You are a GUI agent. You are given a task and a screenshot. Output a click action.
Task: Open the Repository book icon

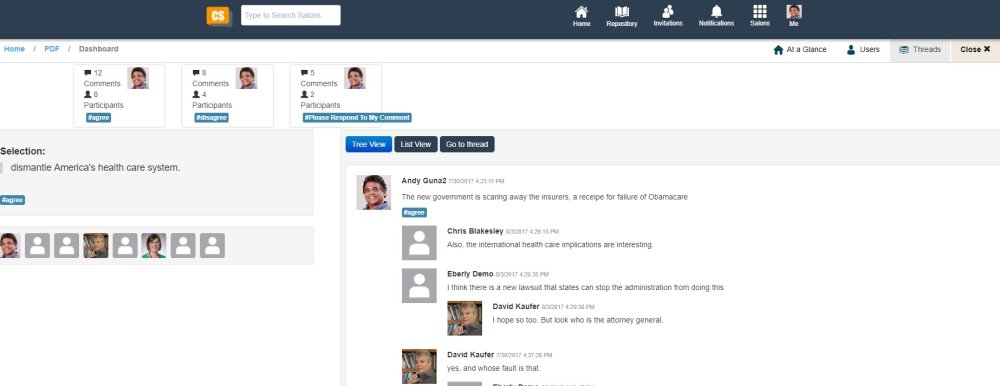(622, 12)
